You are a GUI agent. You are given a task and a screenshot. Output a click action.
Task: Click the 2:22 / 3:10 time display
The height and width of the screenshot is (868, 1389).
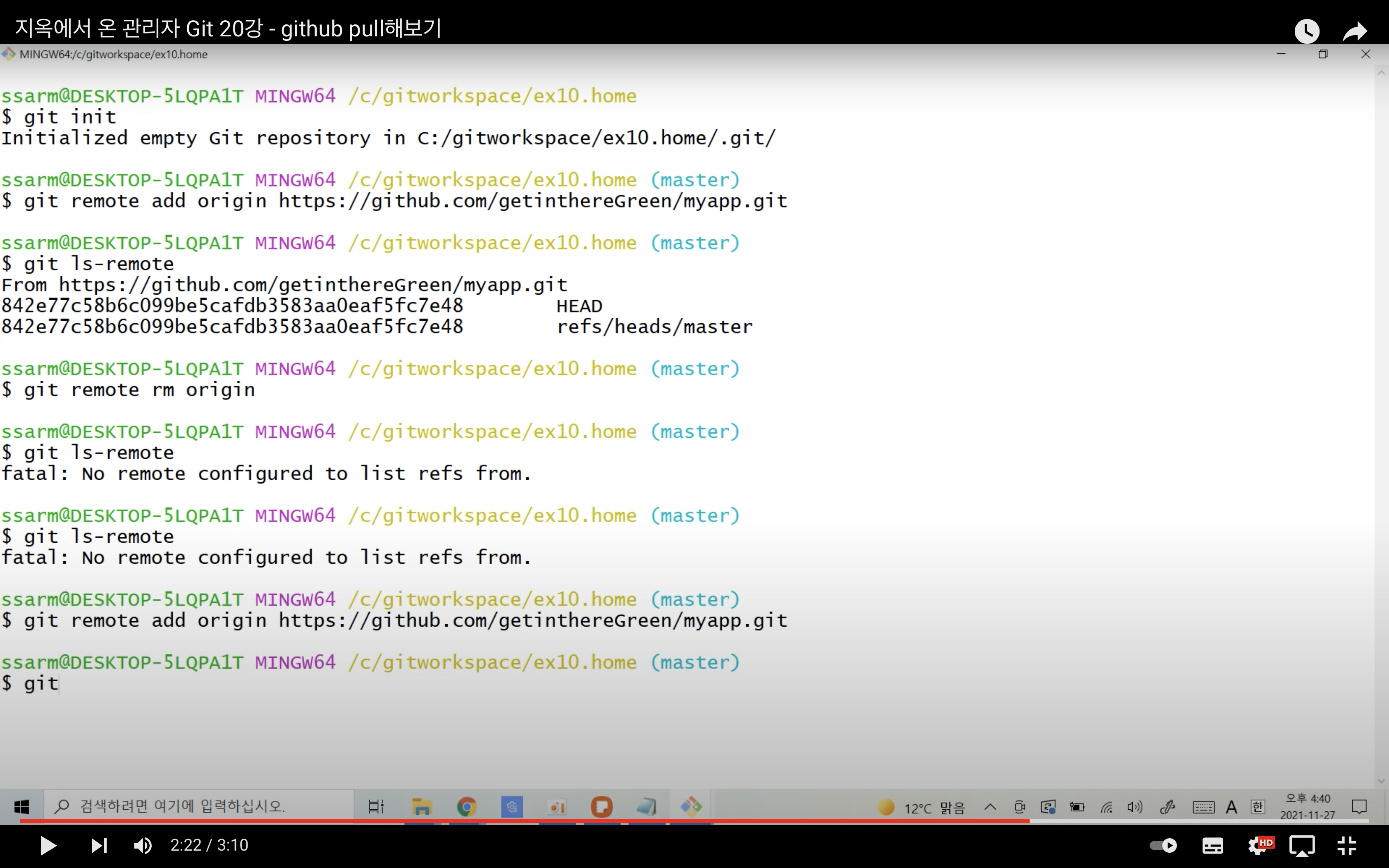pos(209,845)
